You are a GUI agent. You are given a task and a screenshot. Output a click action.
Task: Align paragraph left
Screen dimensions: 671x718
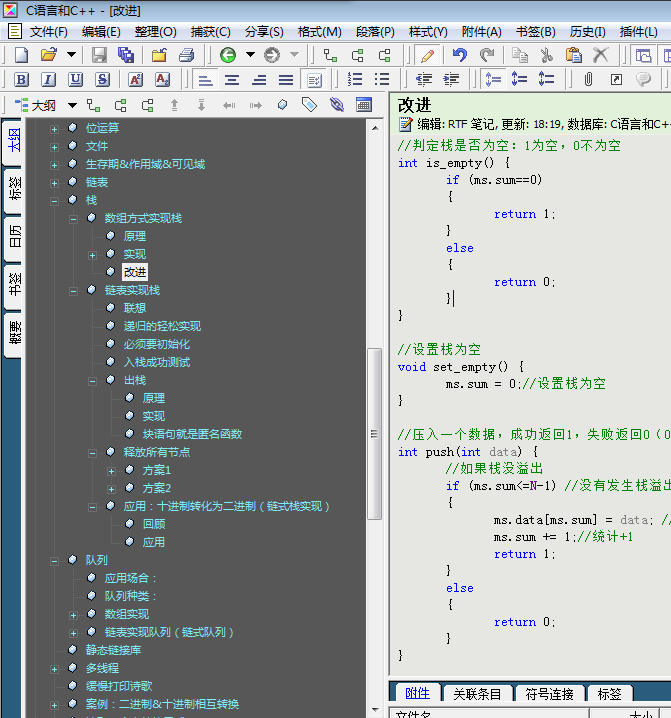pyautogui.click(x=205, y=80)
